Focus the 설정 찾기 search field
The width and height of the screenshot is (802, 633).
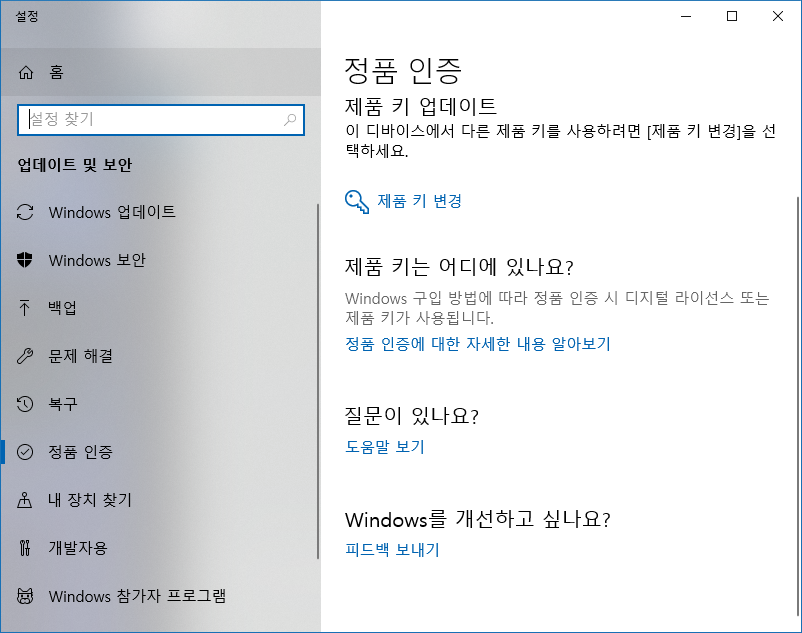tap(161, 120)
